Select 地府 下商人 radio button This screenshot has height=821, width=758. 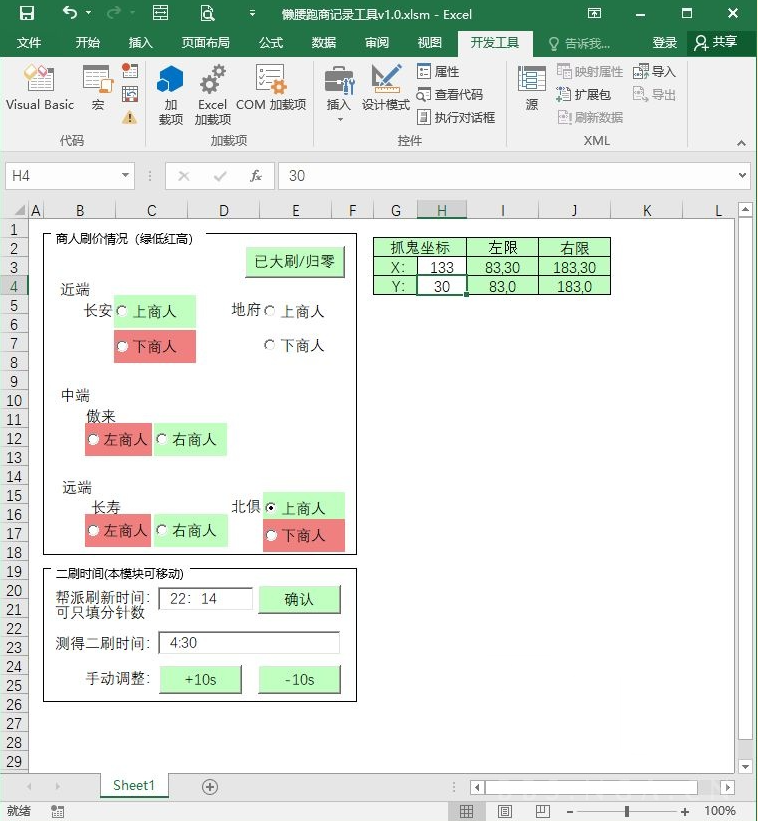[270, 345]
